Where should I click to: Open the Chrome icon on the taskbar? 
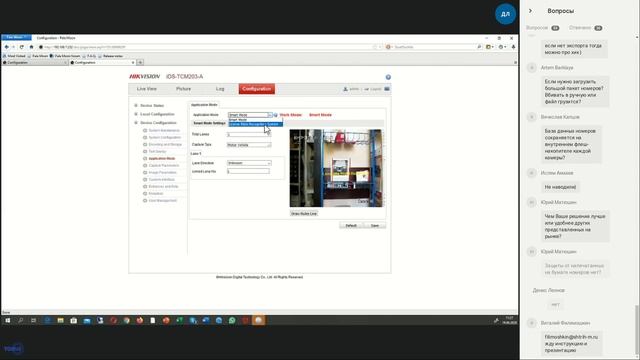tap(127, 320)
